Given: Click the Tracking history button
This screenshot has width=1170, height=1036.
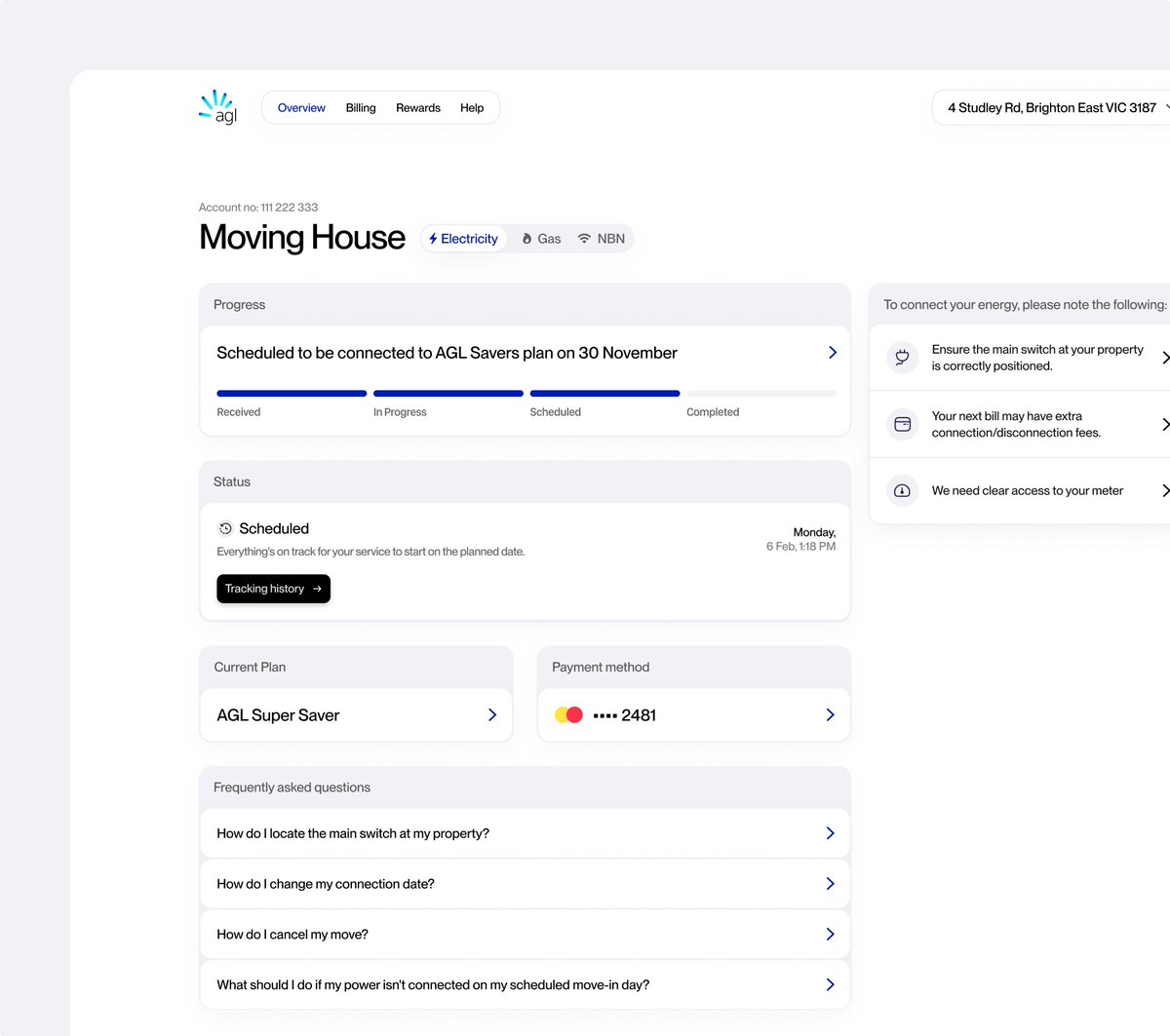Looking at the screenshot, I should [x=273, y=589].
